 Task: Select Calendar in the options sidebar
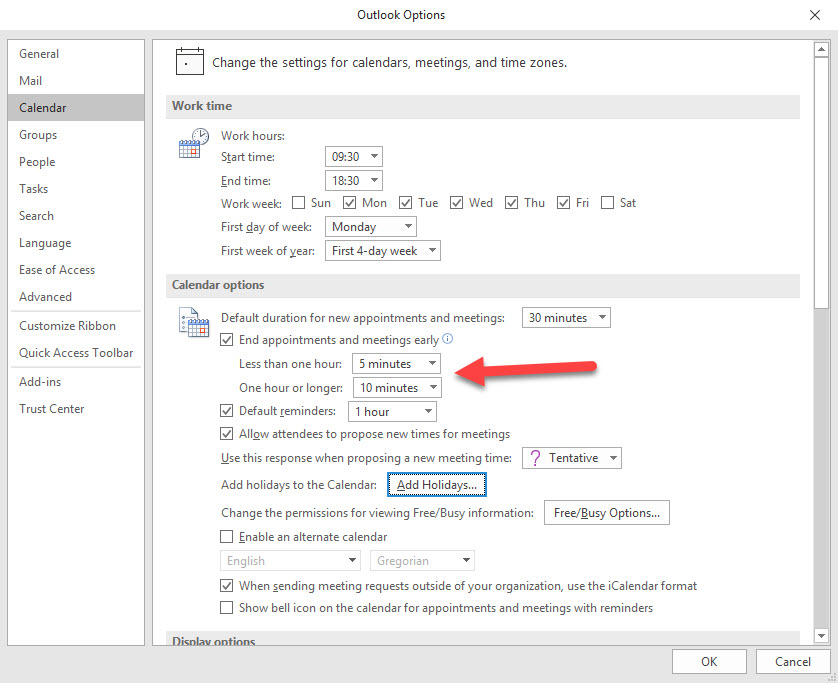coord(76,107)
